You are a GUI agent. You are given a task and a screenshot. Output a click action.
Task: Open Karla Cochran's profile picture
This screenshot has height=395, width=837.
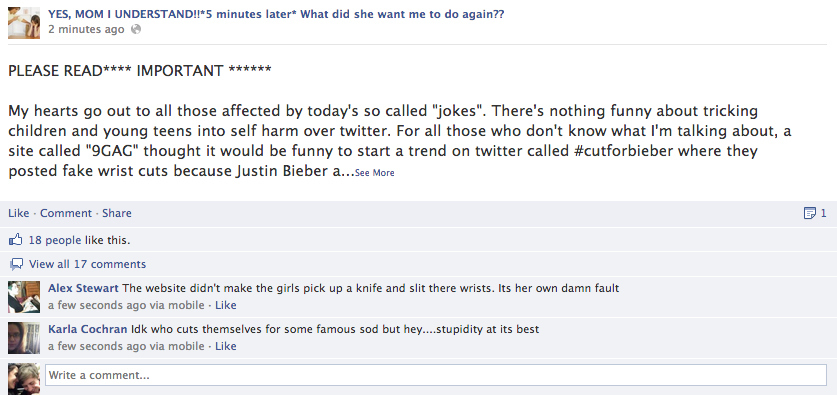24,338
